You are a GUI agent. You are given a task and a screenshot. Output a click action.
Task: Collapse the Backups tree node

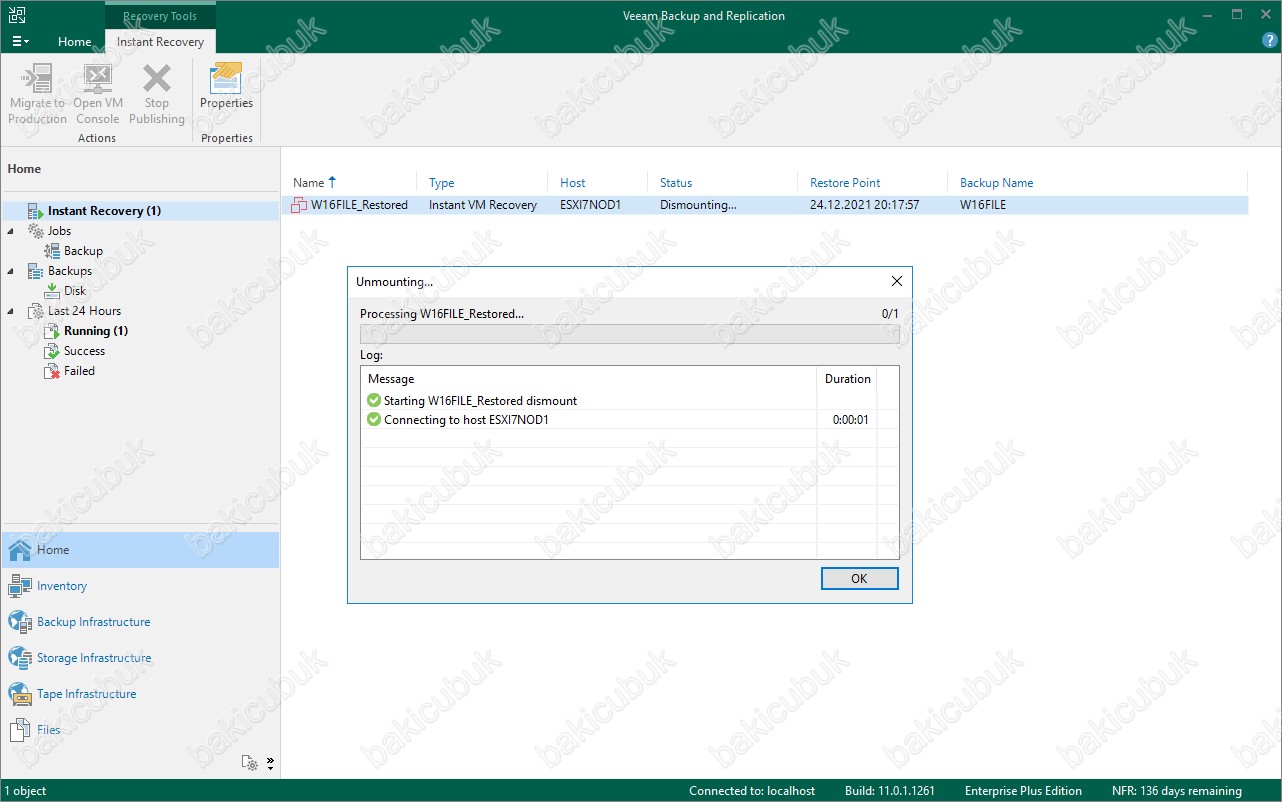[11, 271]
